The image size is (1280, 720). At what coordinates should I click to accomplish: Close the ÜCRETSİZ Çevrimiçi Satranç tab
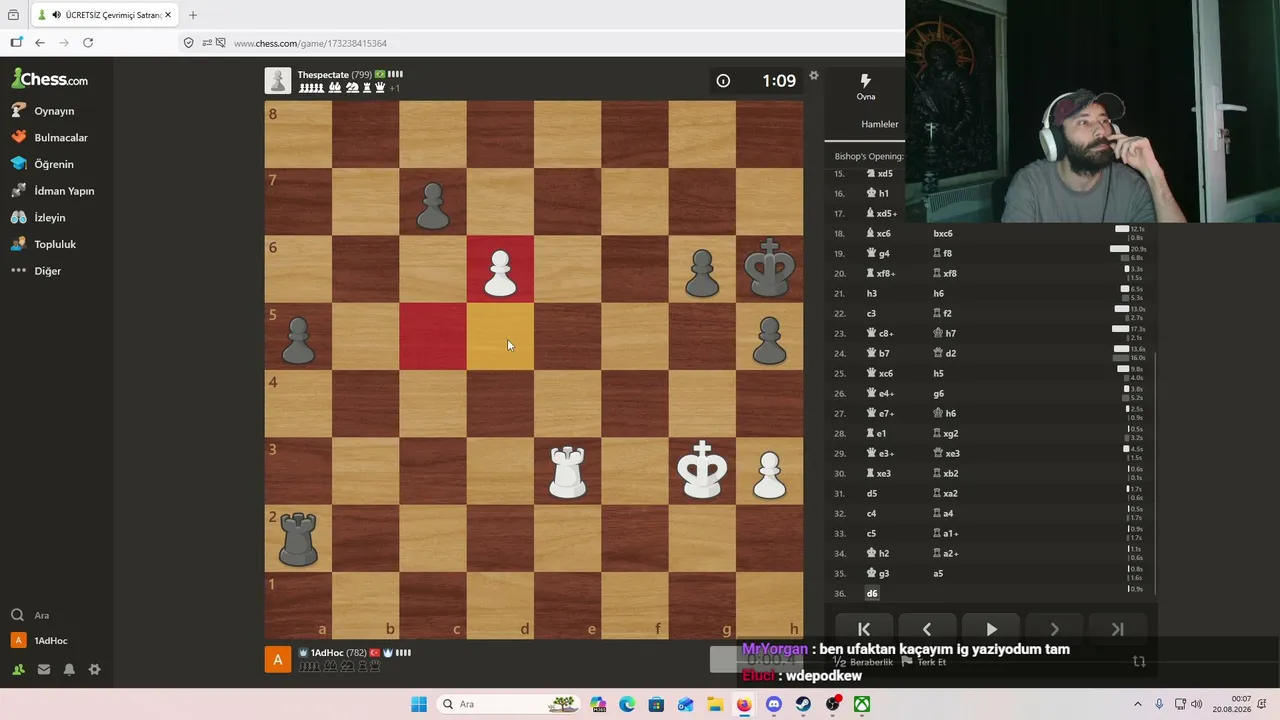(x=168, y=15)
